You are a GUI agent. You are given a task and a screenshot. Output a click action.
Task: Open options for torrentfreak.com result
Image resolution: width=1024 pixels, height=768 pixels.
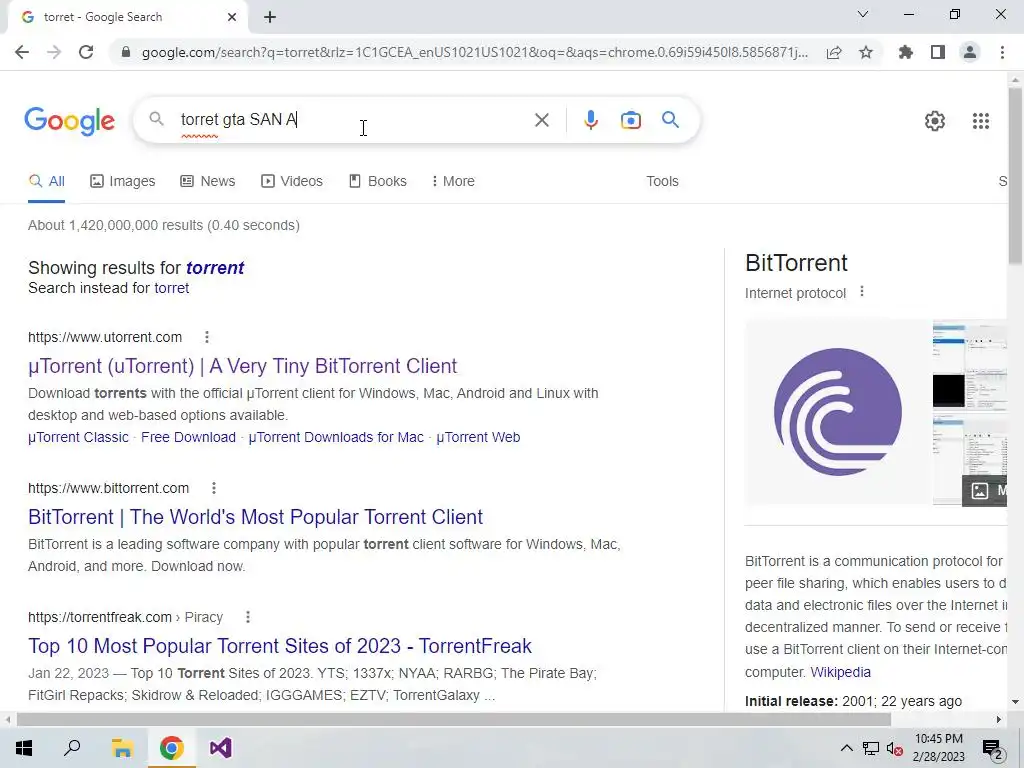pos(248,616)
